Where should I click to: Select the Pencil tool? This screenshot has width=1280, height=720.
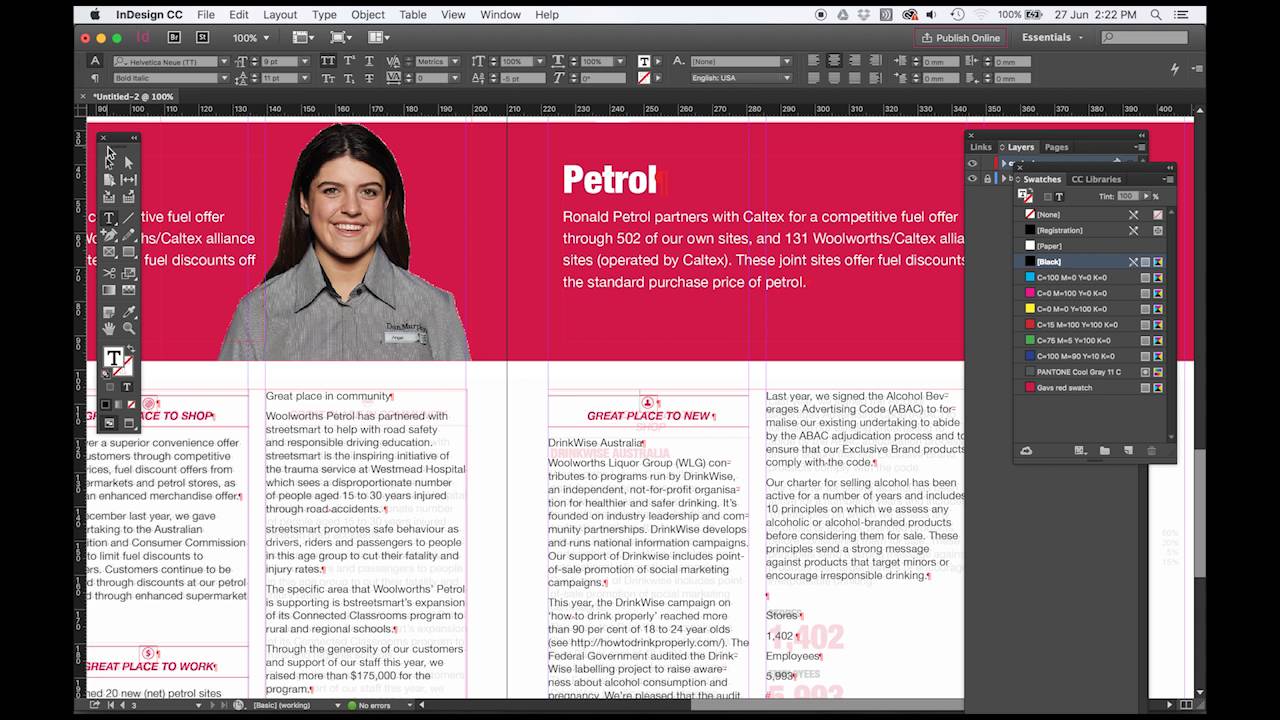(128, 236)
